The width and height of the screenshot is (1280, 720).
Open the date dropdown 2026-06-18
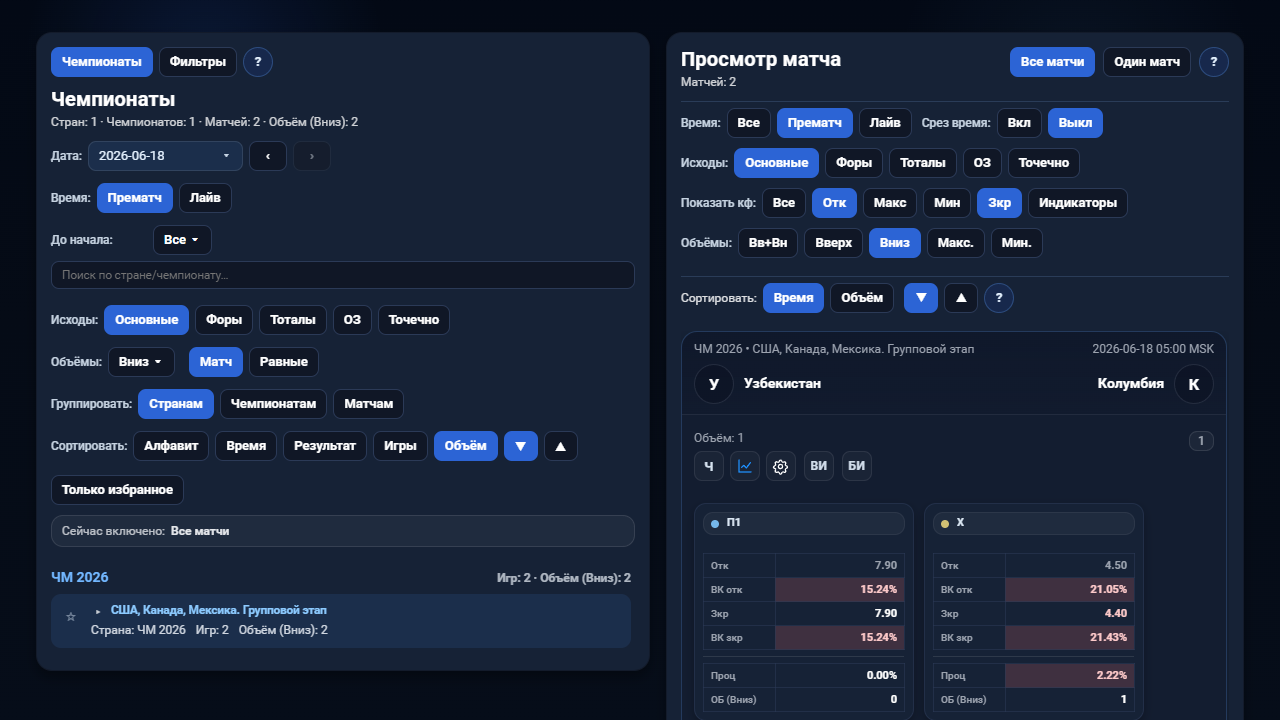(165, 156)
